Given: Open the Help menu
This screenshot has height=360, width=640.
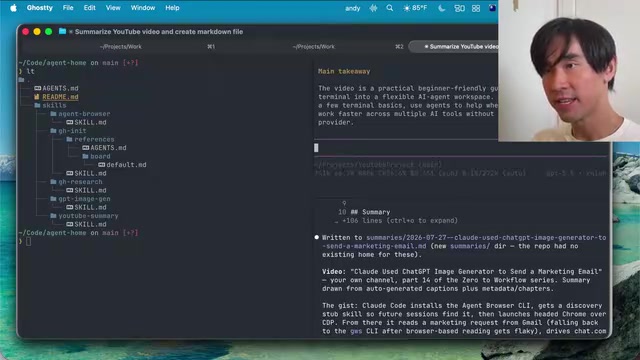Looking at the screenshot, I should click(x=172, y=8).
